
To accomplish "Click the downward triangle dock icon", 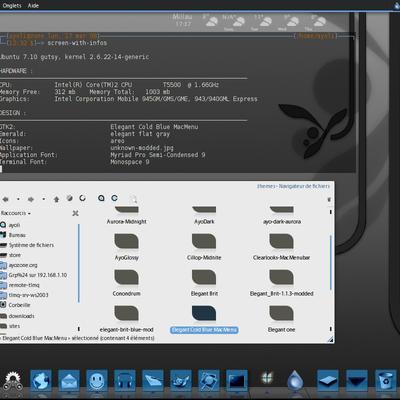I will 357,381.
